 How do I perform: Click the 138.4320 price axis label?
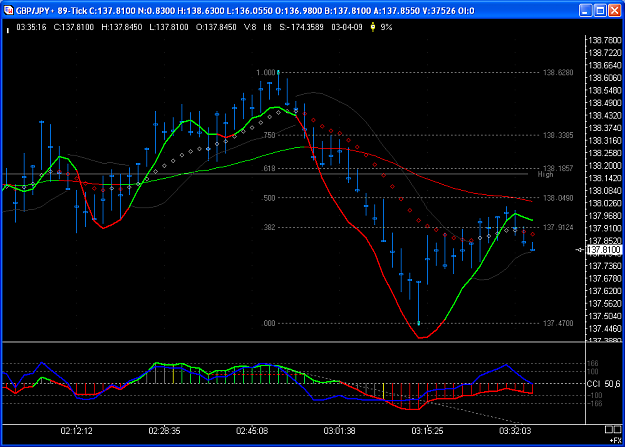point(605,116)
